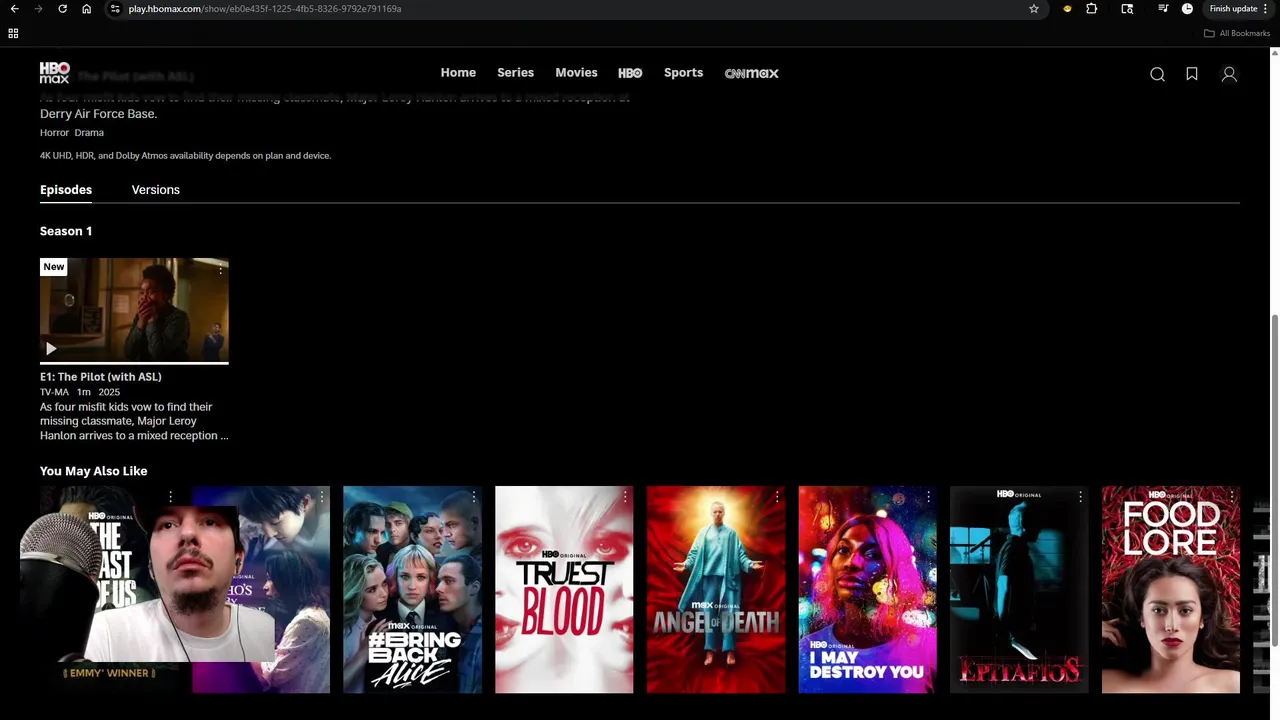Go to the Home menu item
Viewport: 1280px width, 720px height.
(x=458, y=73)
